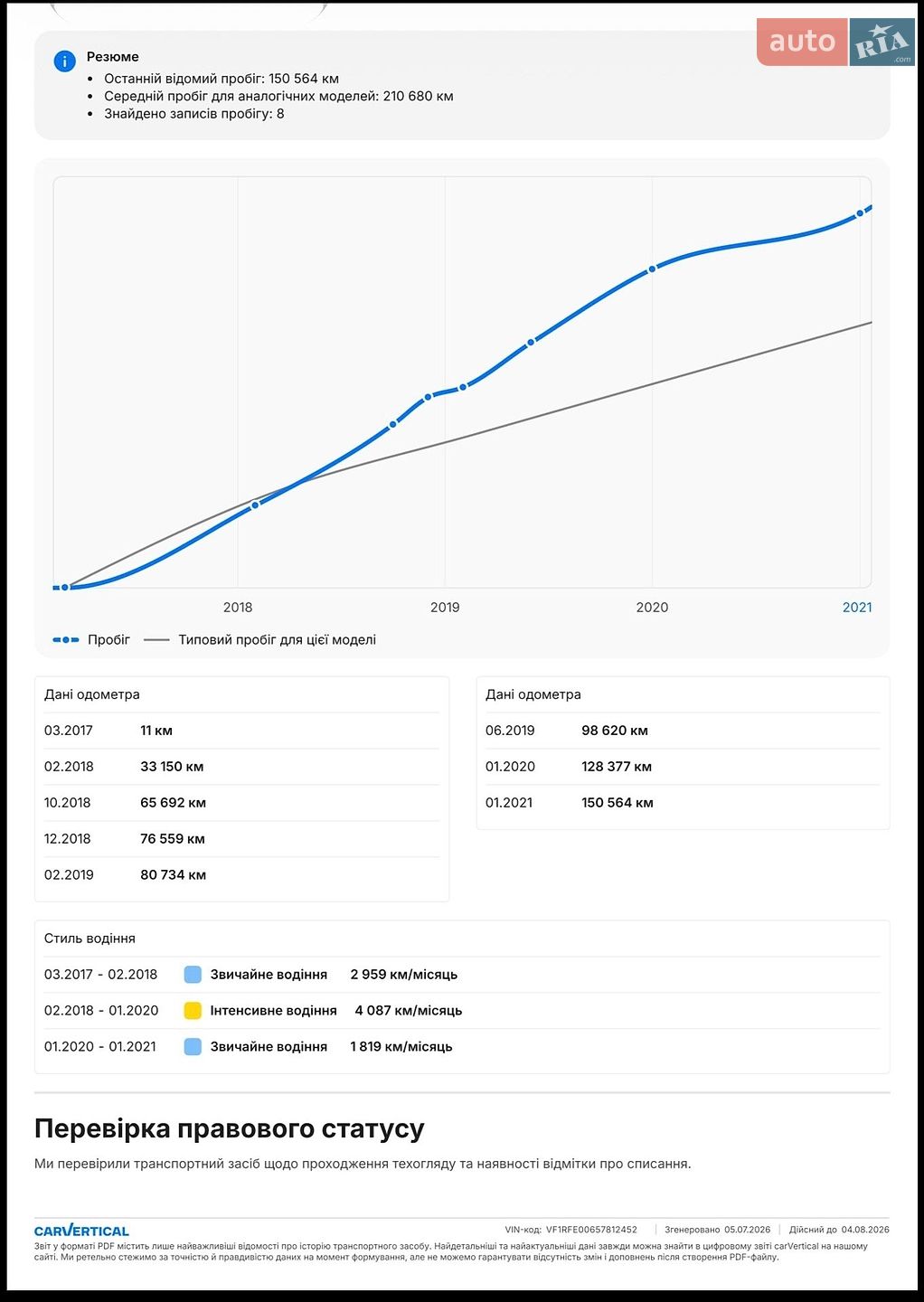Click blue swatch for 01.2020 - 01.2021
Viewport: 924px width, 1302px height.
click(x=193, y=1047)
